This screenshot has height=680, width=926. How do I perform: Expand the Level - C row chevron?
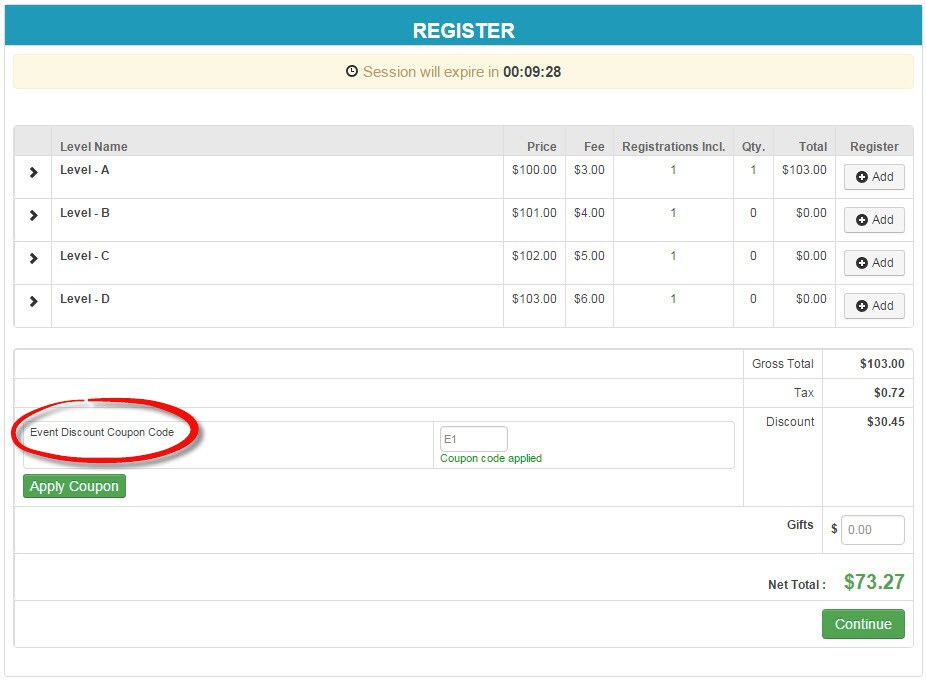pos(34,259)
